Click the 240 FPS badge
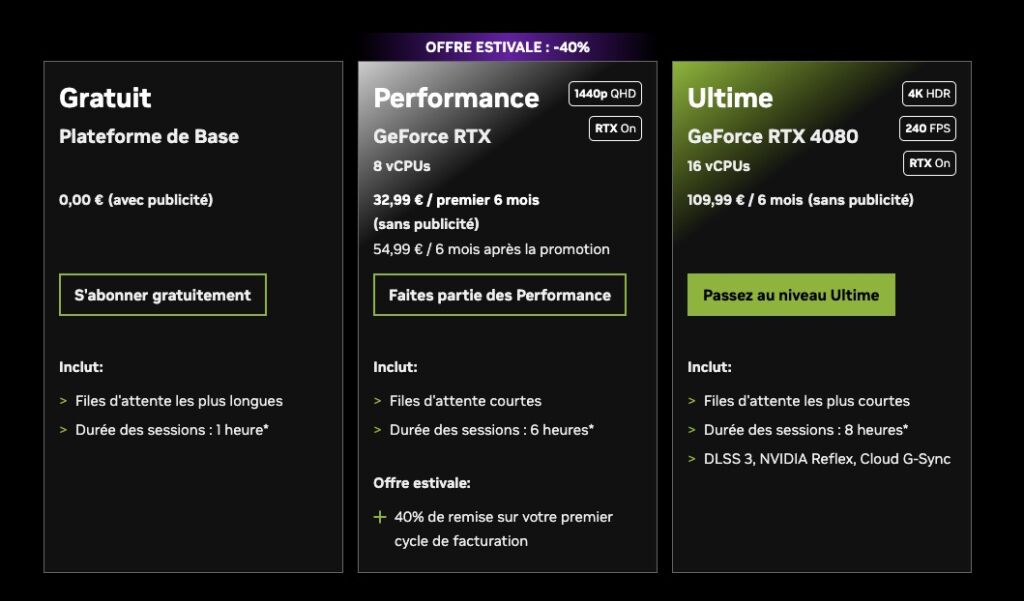 pyautogui.click(x=929, y=128)
